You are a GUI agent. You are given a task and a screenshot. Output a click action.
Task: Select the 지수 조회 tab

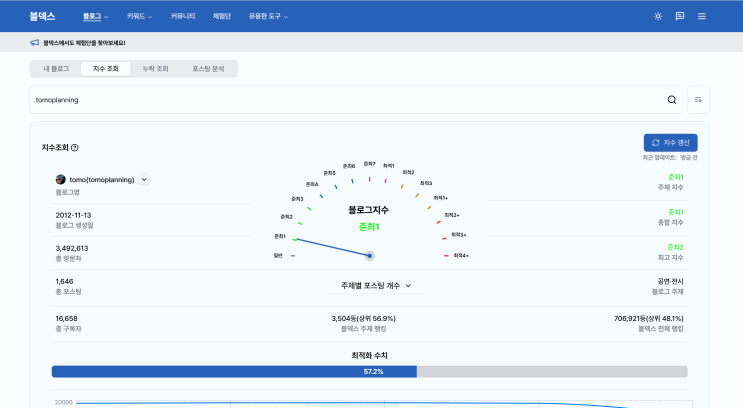[106, 69]
